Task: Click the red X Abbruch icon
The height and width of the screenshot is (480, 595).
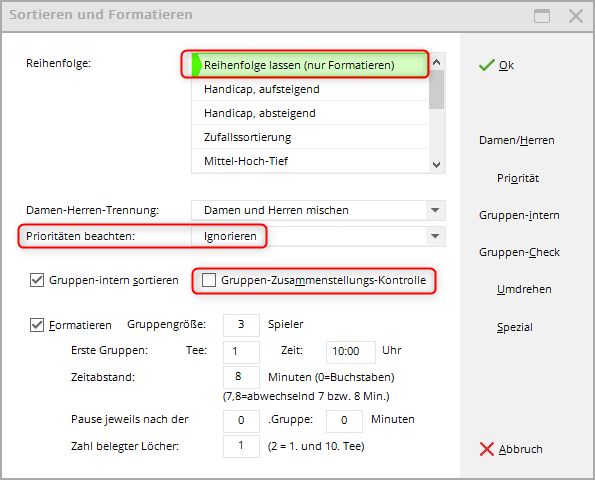Action: tap(486, 449)
